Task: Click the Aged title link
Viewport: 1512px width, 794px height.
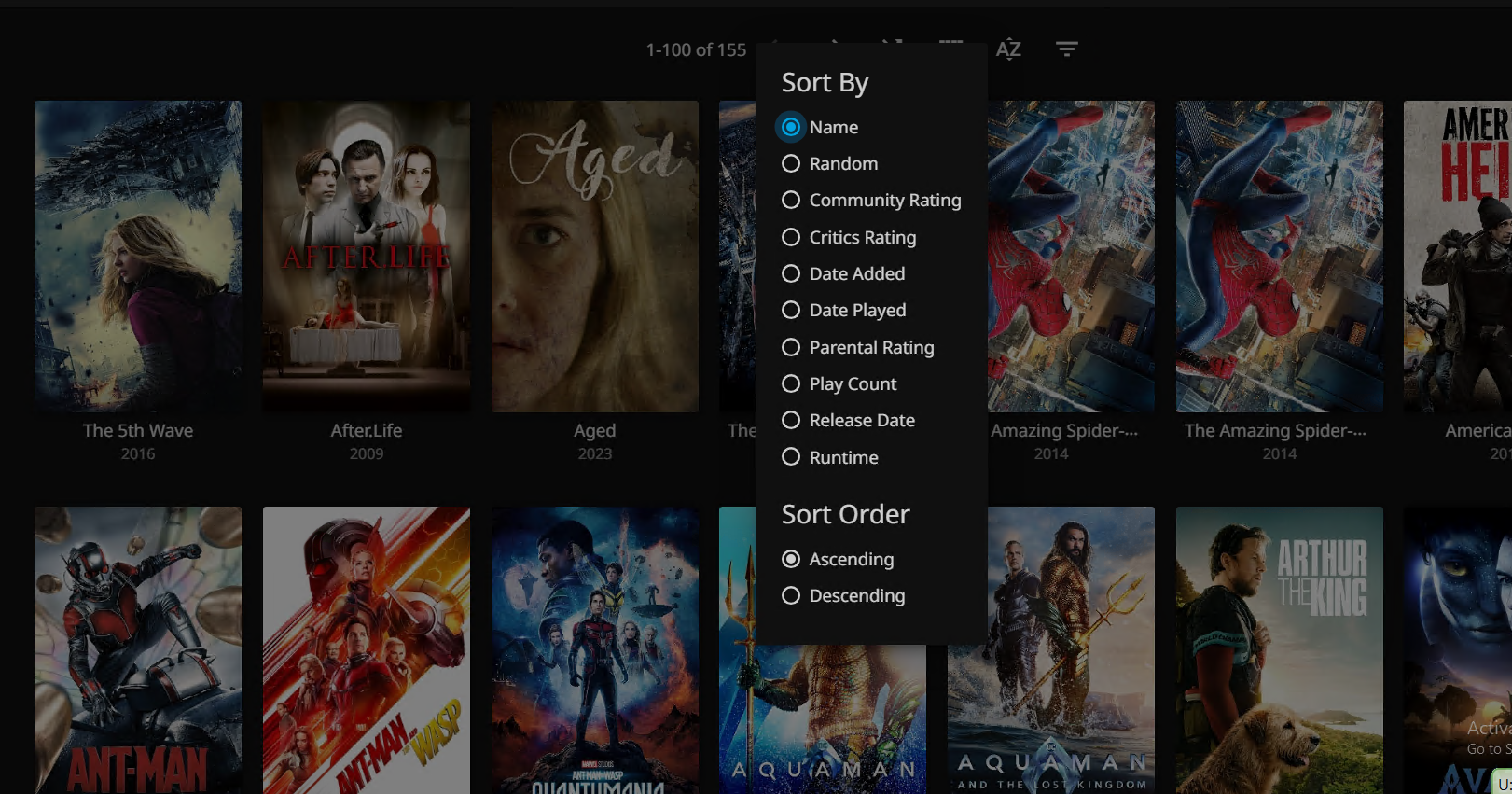Action: [594, 430]
